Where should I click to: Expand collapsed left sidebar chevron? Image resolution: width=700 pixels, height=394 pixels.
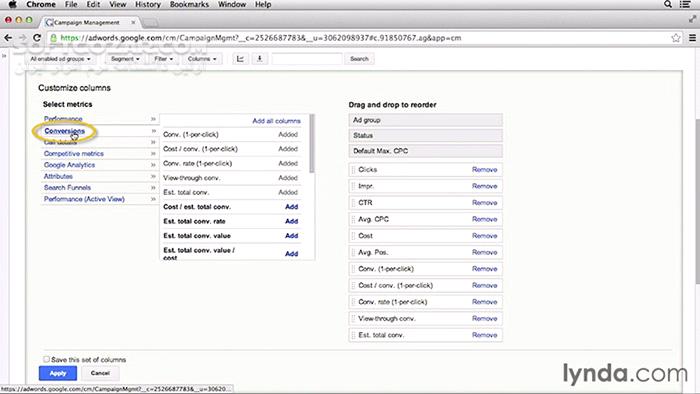(4, 56)
